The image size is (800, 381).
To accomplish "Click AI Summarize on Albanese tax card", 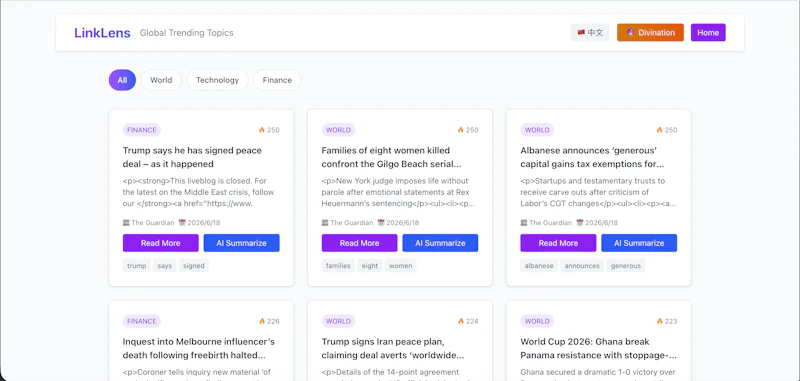I will click(639, 243).
